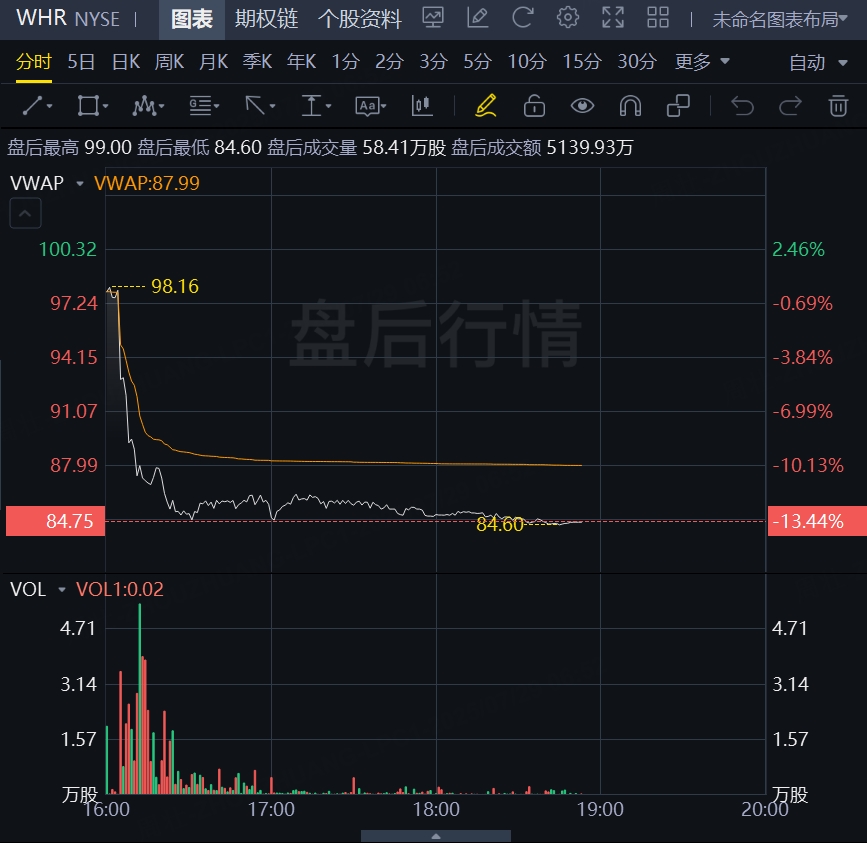Click the 84.75 current price label
Image resolution: width=867 pixels, height=843 pixels.
pos(55,521)
